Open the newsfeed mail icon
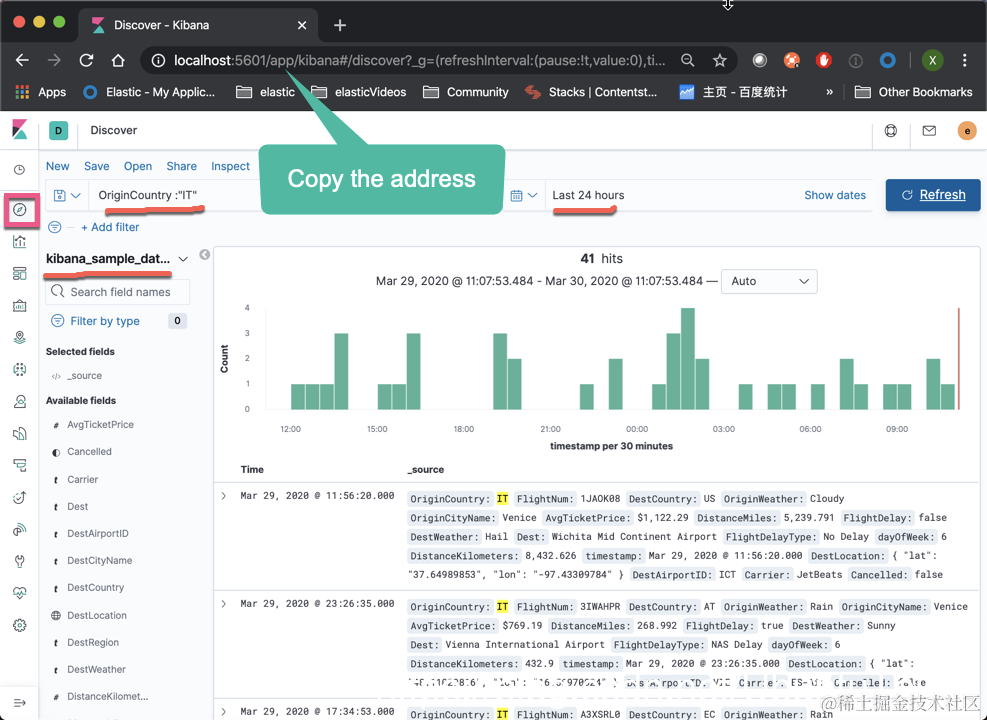The image size is (987, 720). point(929,131)
